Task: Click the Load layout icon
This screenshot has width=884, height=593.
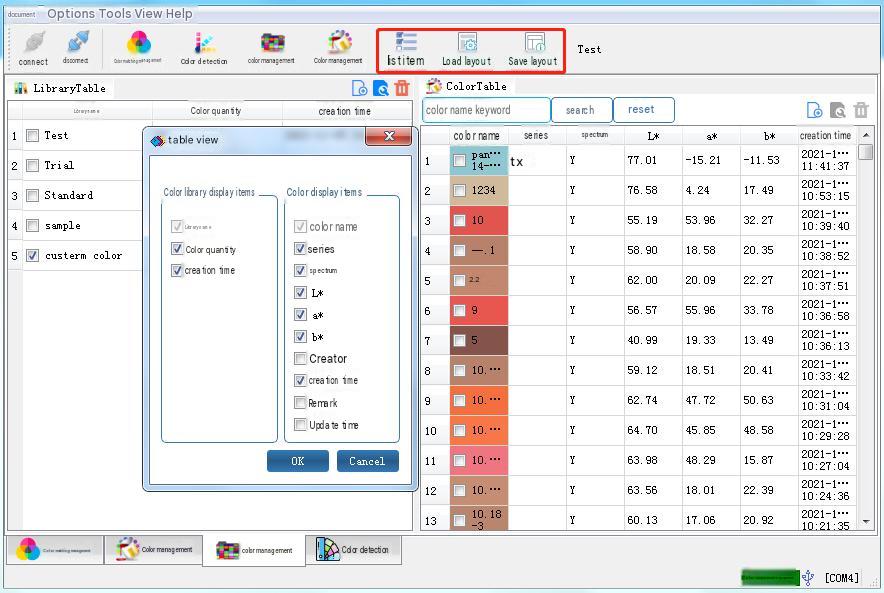Action: [466, 49]
